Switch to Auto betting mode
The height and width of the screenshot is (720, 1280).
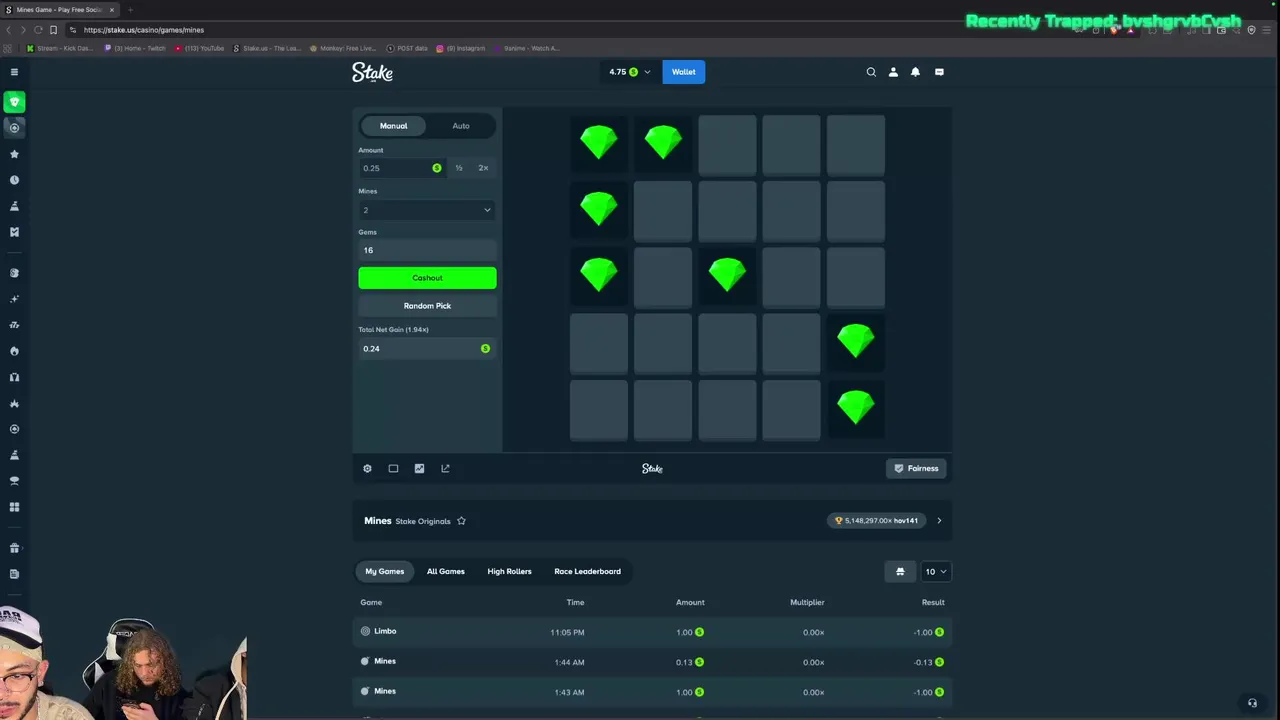[x=461, y=126]
